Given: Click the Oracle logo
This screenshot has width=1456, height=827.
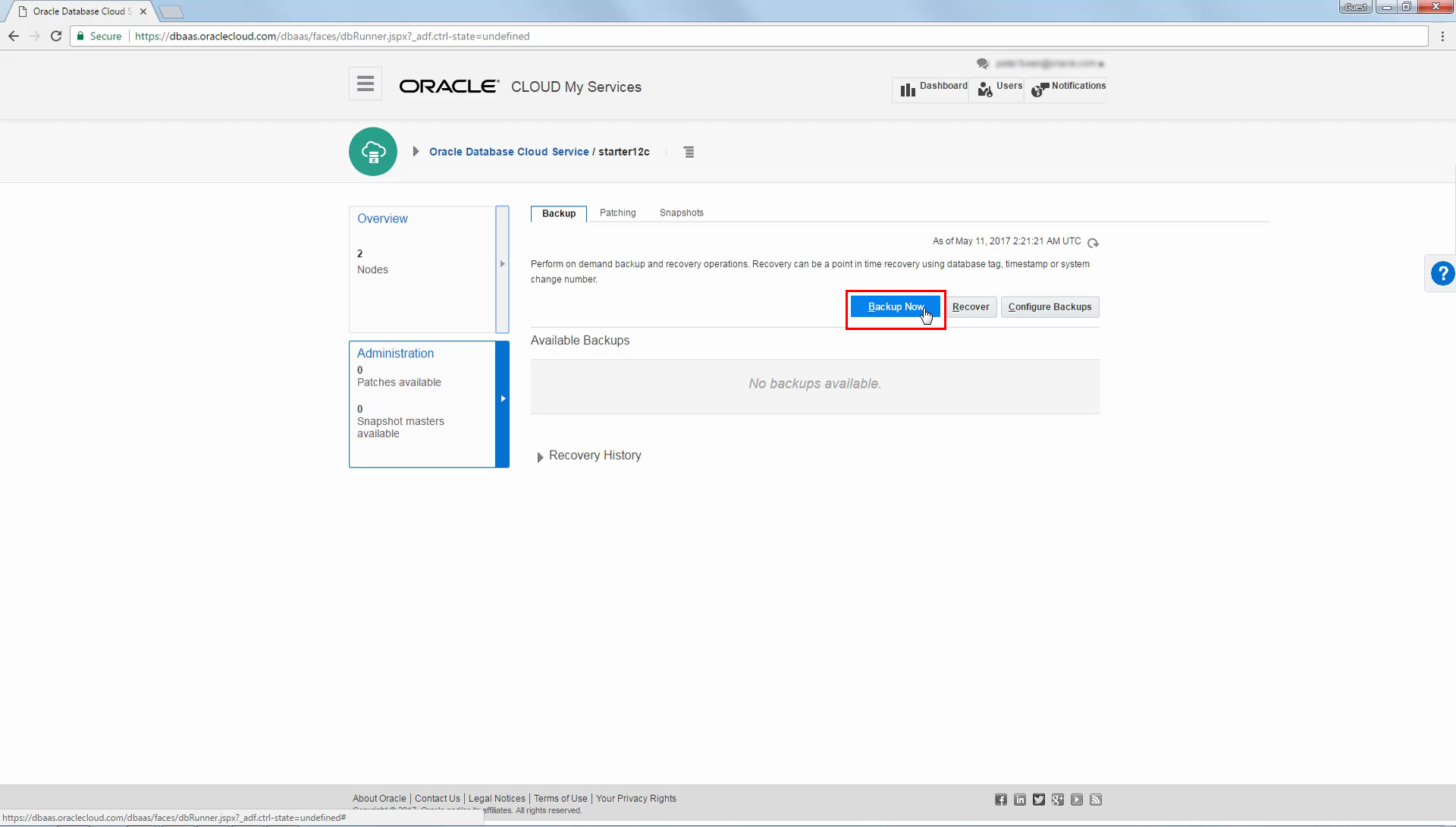Looking at the screenshot, I should [x=449, y=86].
